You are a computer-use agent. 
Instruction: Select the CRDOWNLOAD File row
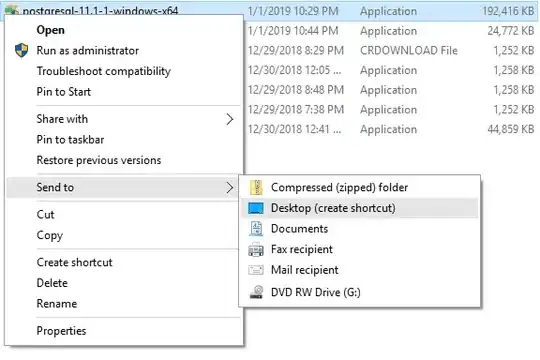click(391, 51)
